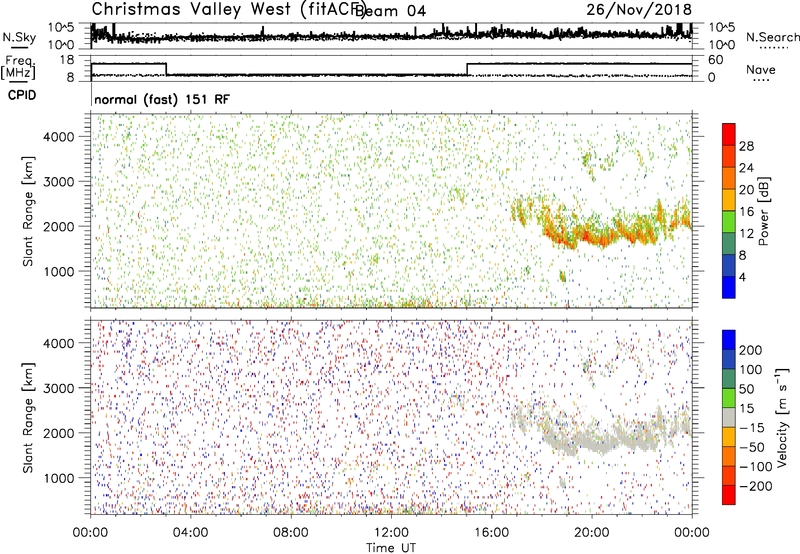Screen dimensions: 800x554
Task: Click the 'Power [dB]' colorbar title
Action: [x=764, y=211]
